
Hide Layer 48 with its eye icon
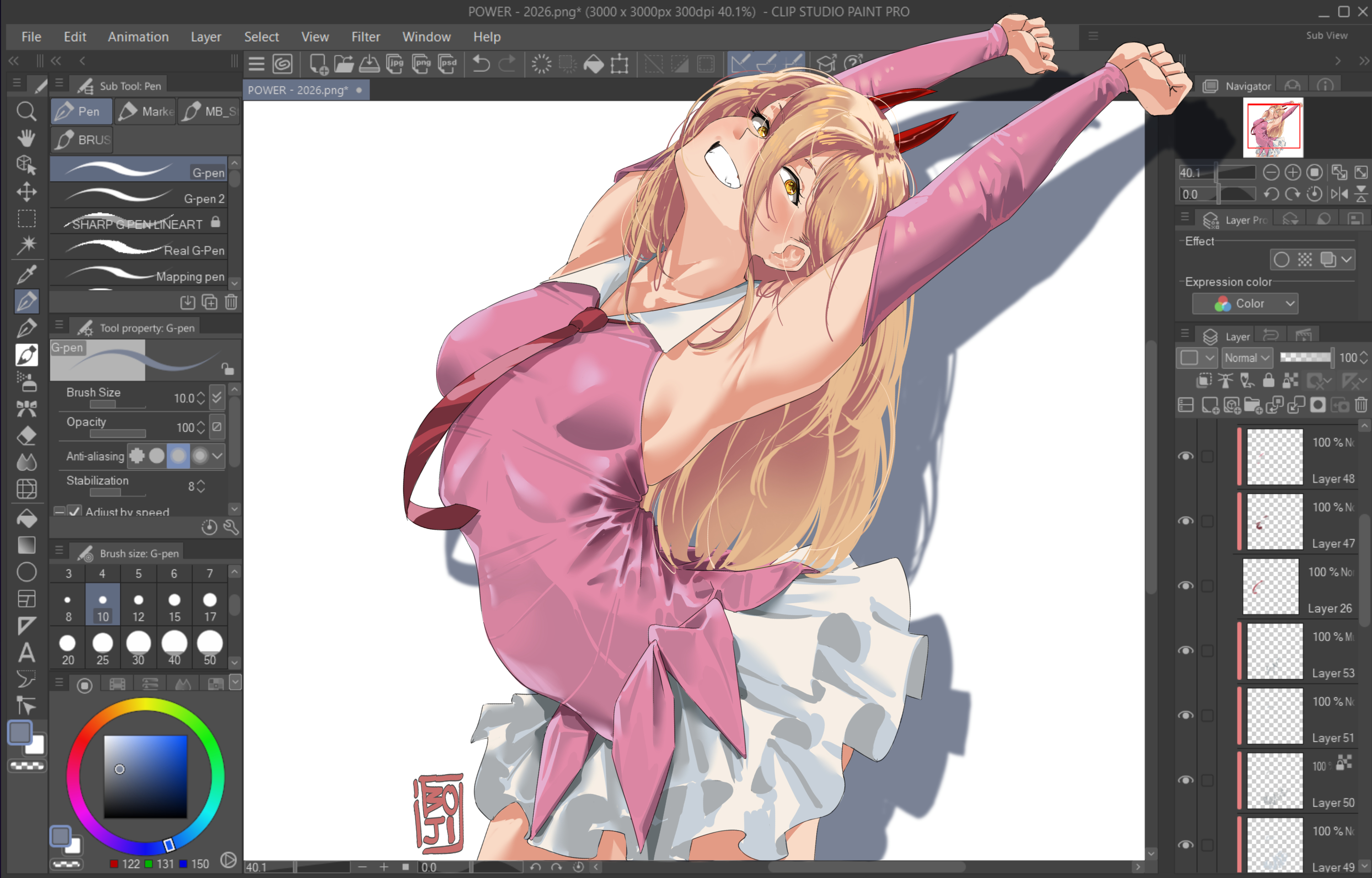(1186, 457)
